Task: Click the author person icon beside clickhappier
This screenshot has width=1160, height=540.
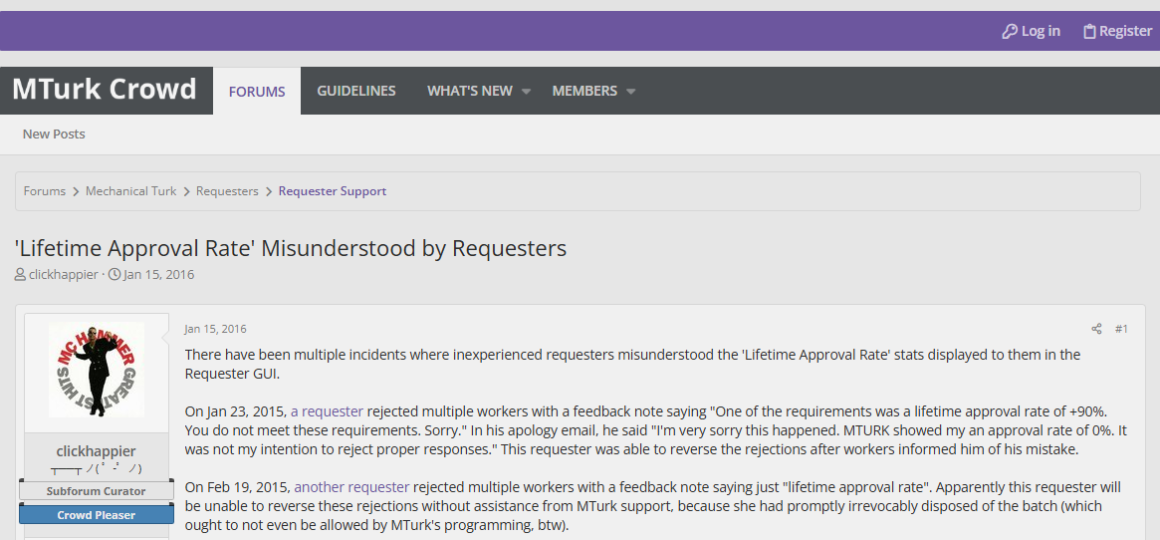Action: click(20, 275)
